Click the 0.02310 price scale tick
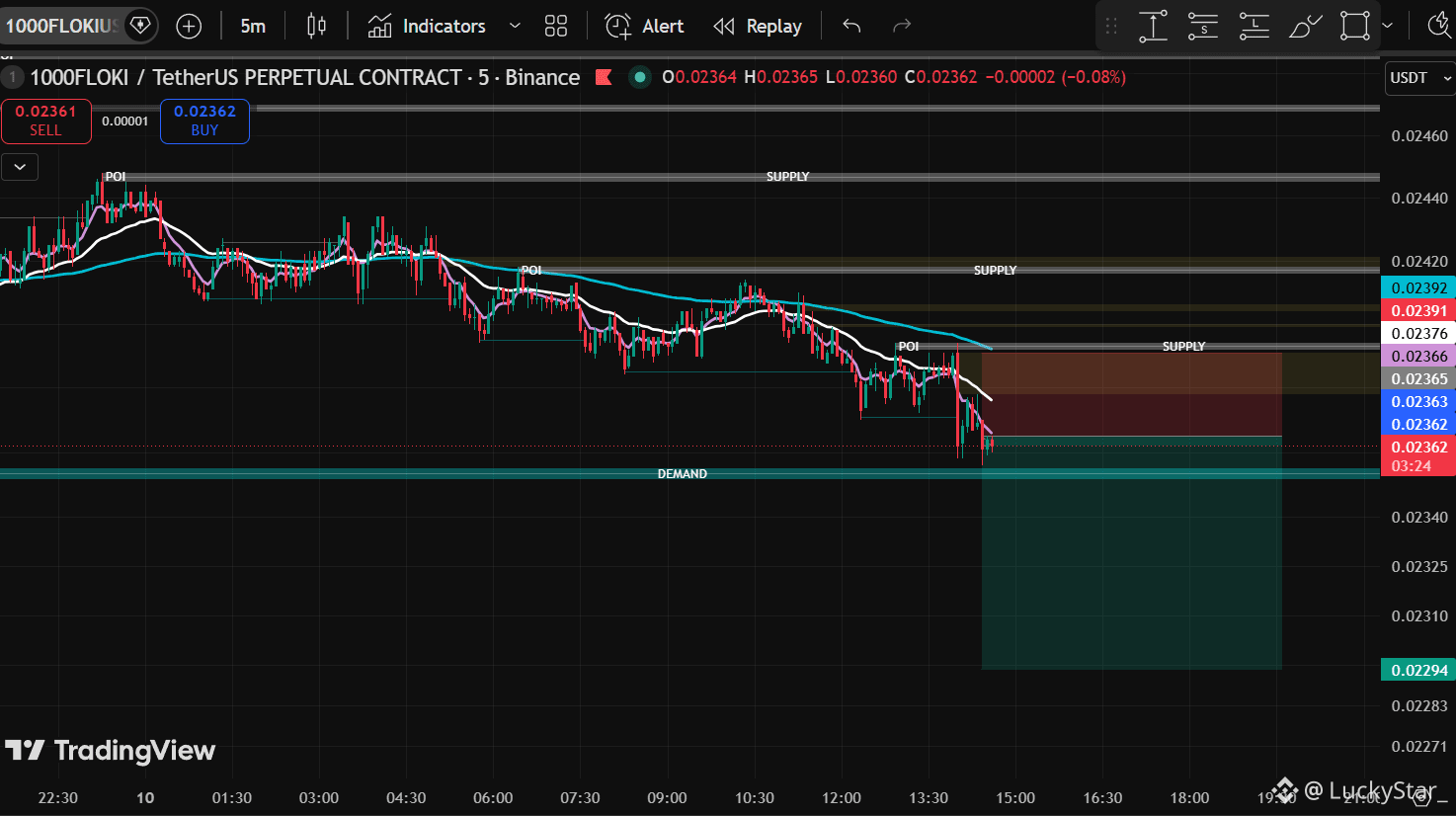Screen dimensions: 1456x816 1419,616
